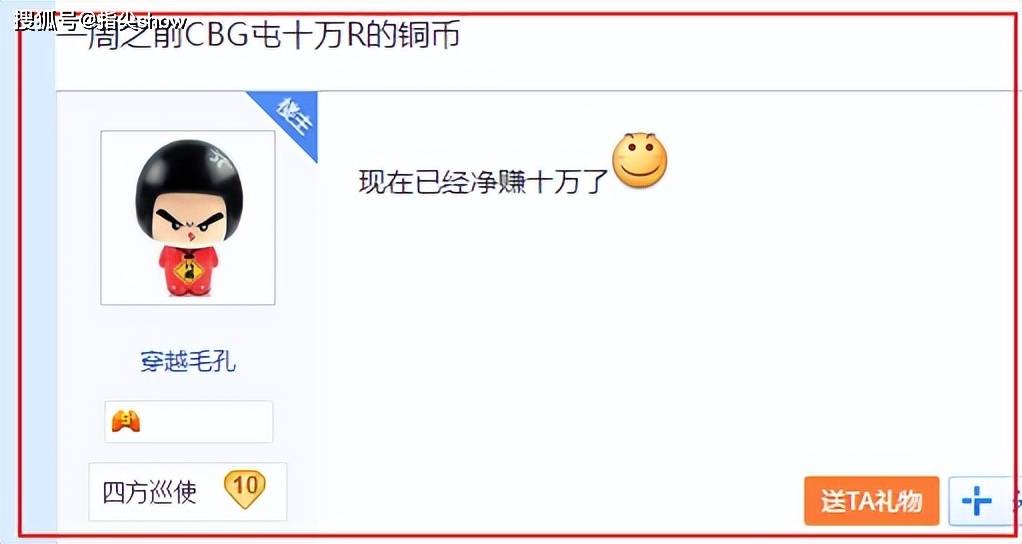Open the cartoon doll avatar image
Screen dimensions: 1022x544
pos(188,218)
